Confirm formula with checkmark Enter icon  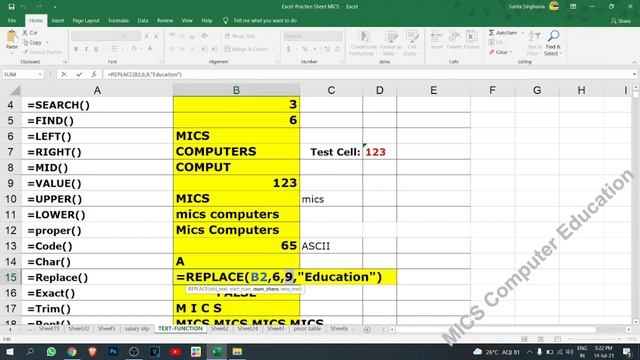coord(79,74)
